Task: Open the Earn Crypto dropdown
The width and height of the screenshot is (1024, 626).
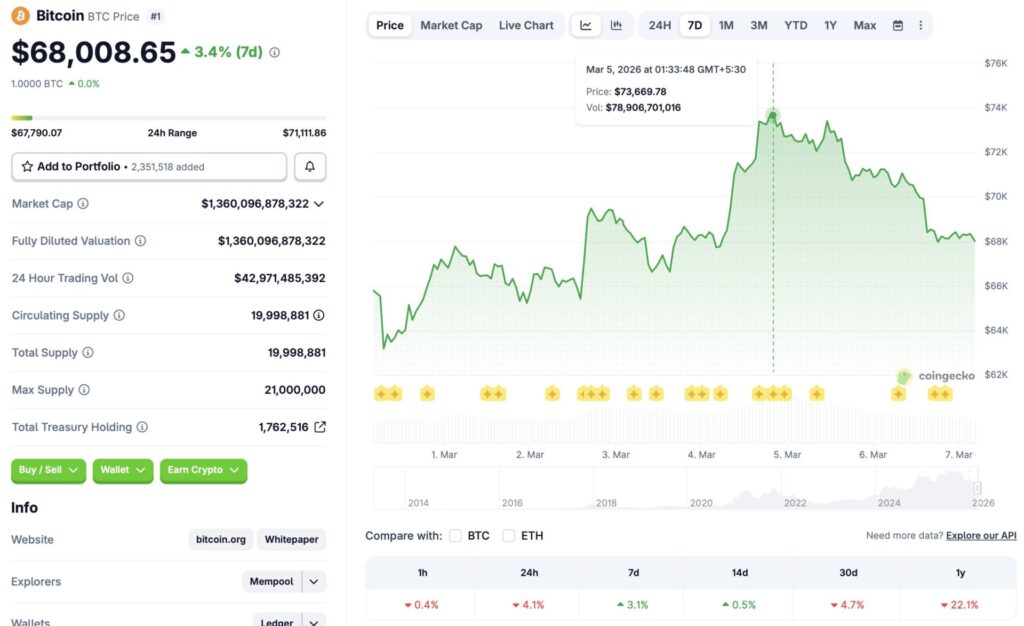Action: (203, 470)
